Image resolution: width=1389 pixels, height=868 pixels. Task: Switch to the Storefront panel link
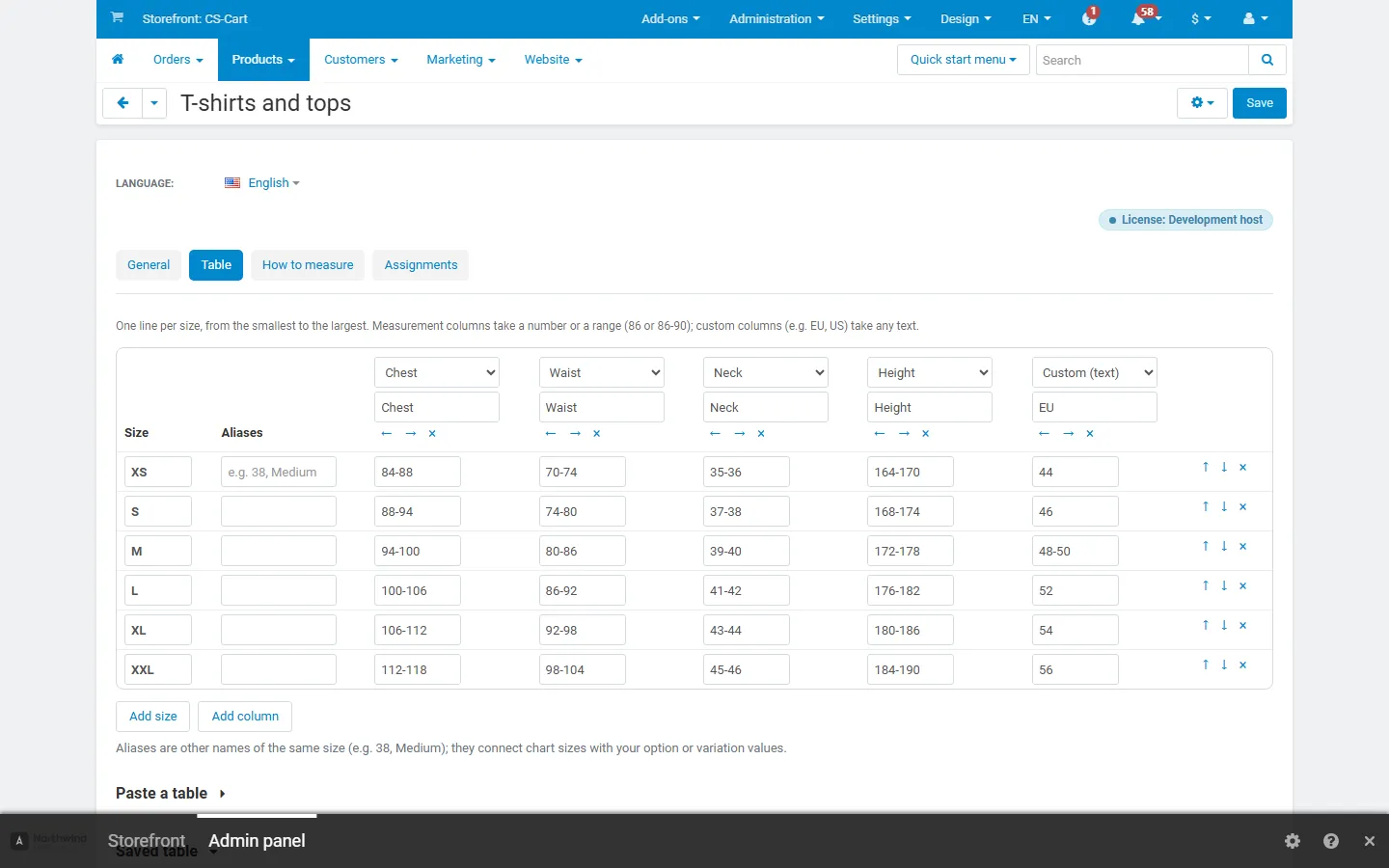[147, 841]
